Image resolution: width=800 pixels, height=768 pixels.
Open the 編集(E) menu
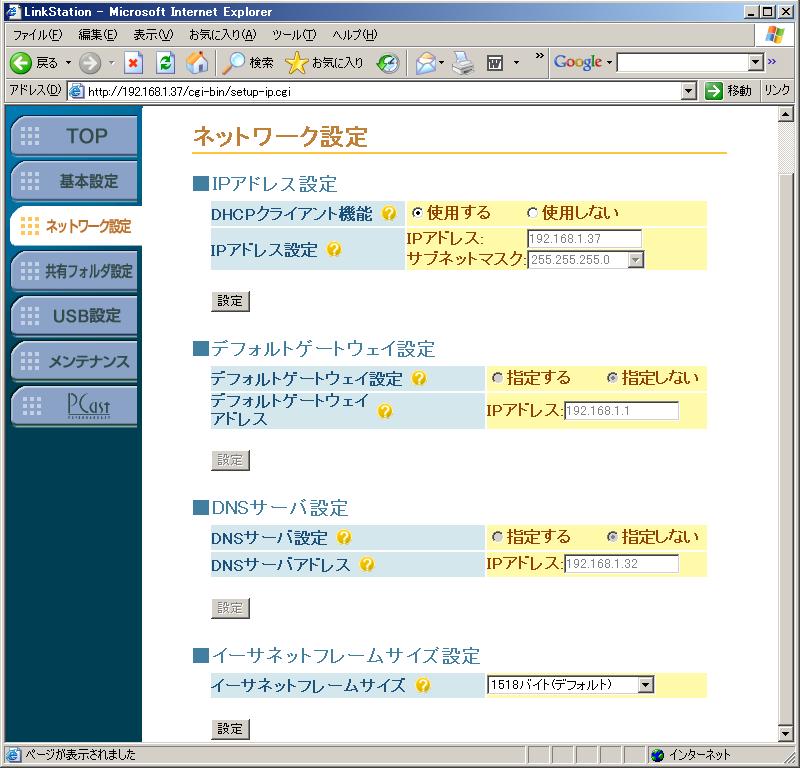tap(97, 35)
